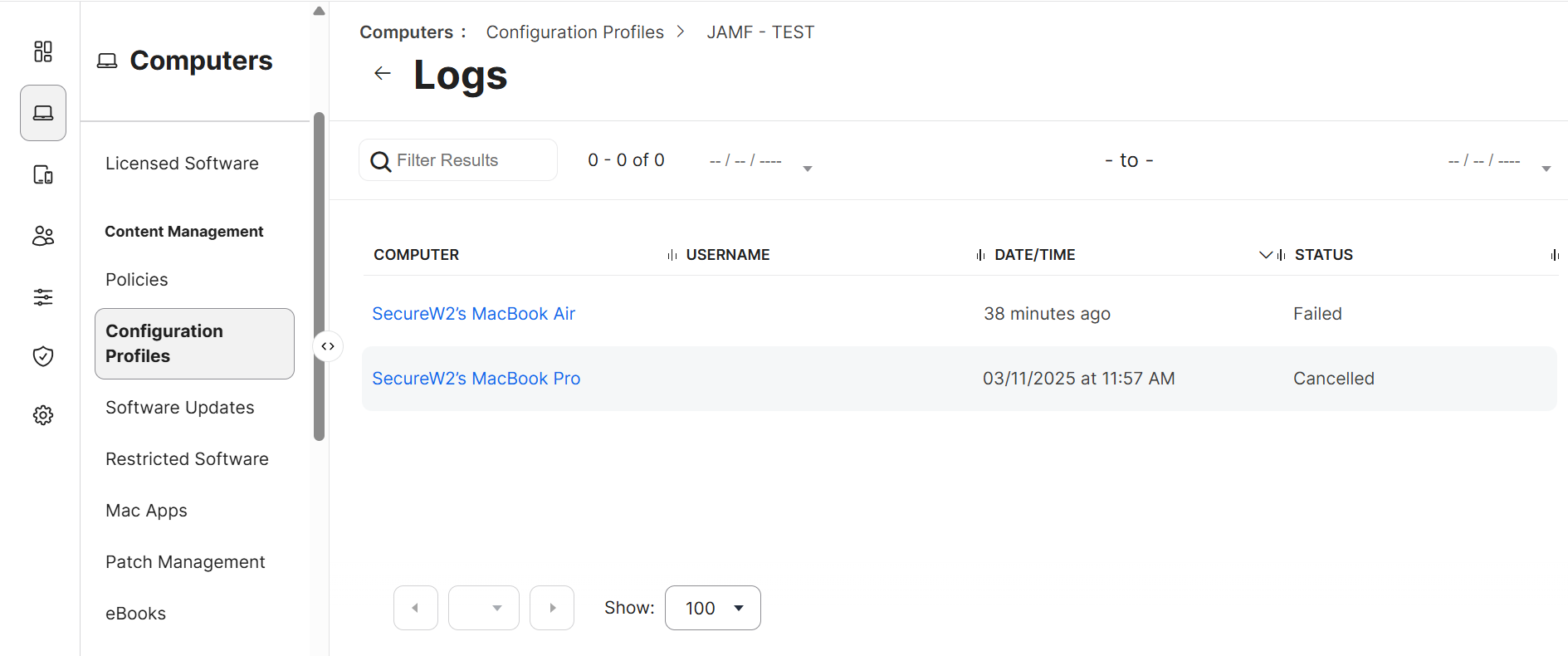1568x656 pixels.
Task: Sort by the DATE/TIME column header
Action: click(1034, 255)
